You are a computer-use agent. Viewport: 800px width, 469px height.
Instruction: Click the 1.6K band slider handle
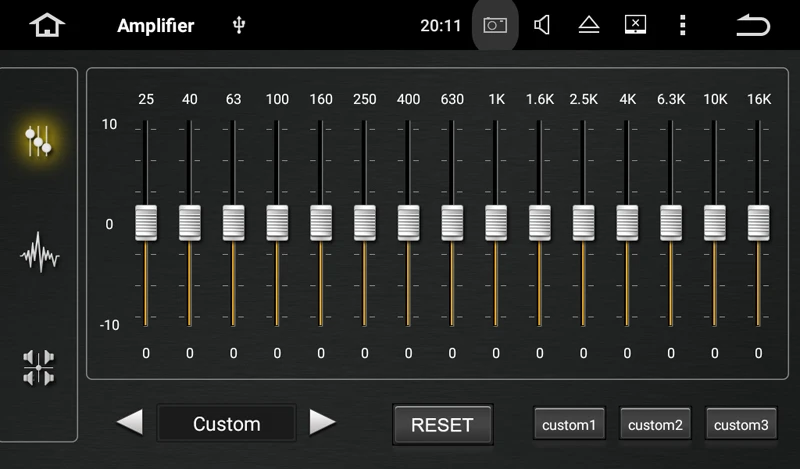pyautogui.click(x=540, y=223)
